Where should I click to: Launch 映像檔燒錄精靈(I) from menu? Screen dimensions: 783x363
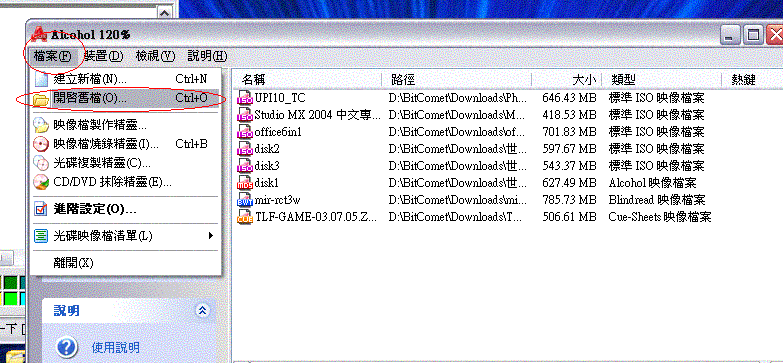click(126, 144)
